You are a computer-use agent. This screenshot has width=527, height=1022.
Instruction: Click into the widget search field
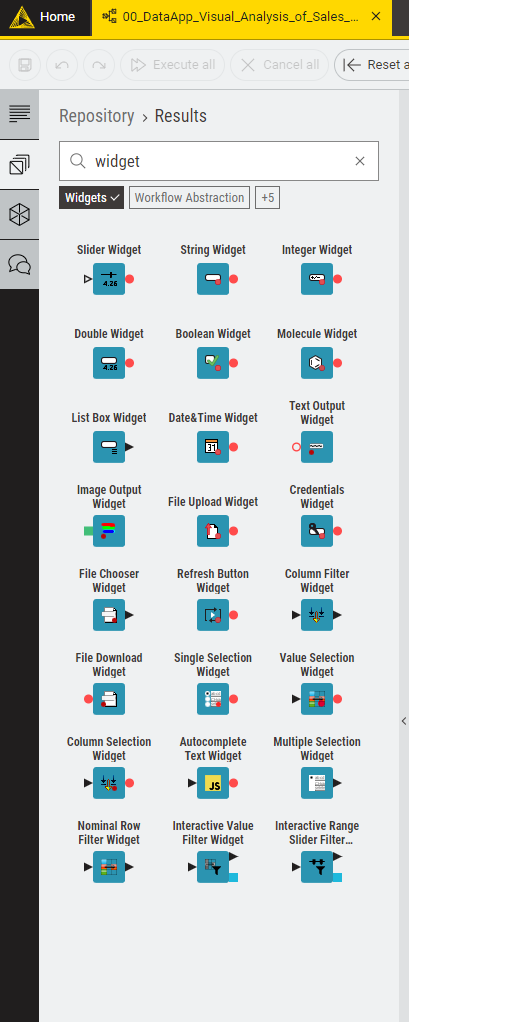(x=219, y=161)
